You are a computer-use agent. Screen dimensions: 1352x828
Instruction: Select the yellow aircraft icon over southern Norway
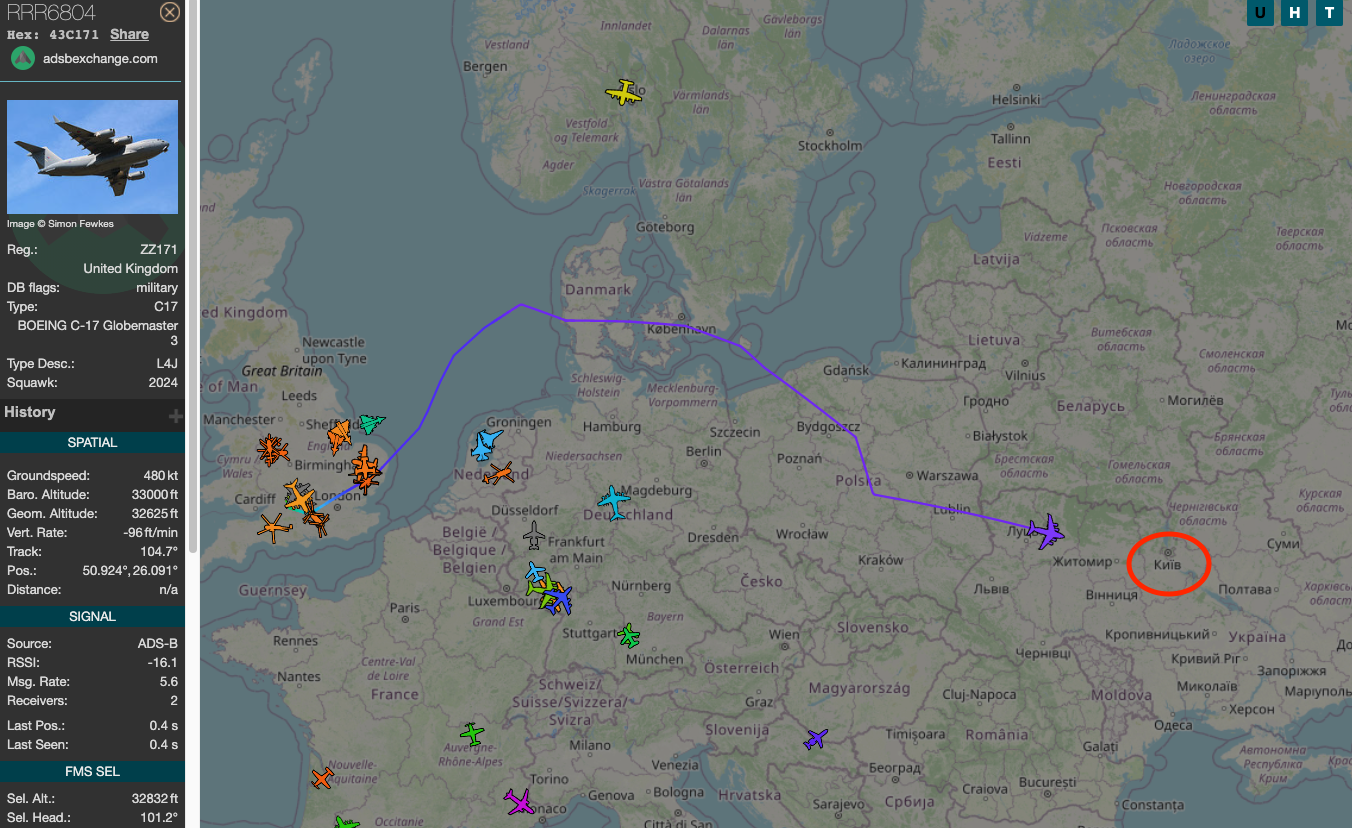pos(623,91)
